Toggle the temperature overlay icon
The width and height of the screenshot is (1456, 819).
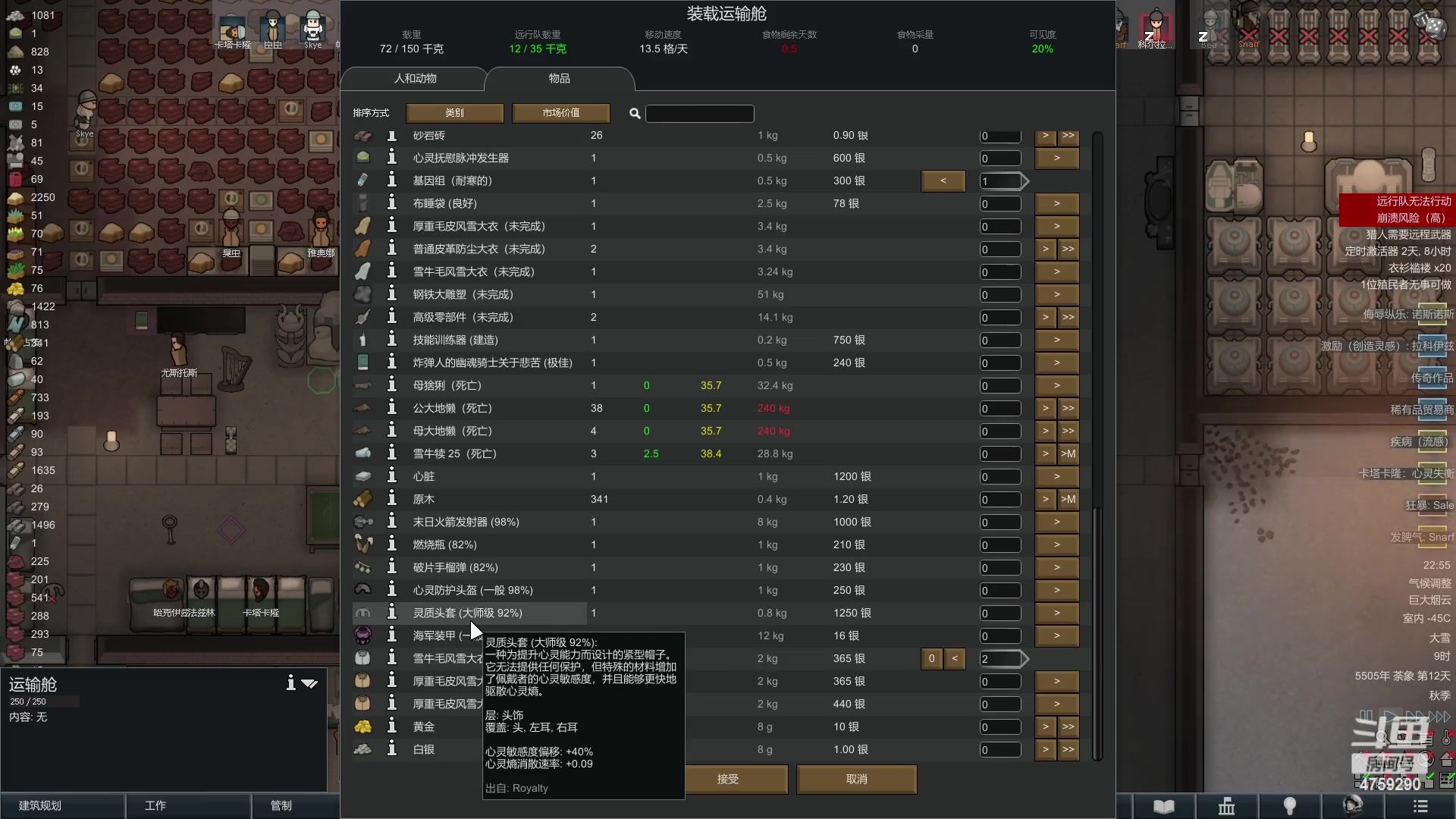coord(1448,736)
